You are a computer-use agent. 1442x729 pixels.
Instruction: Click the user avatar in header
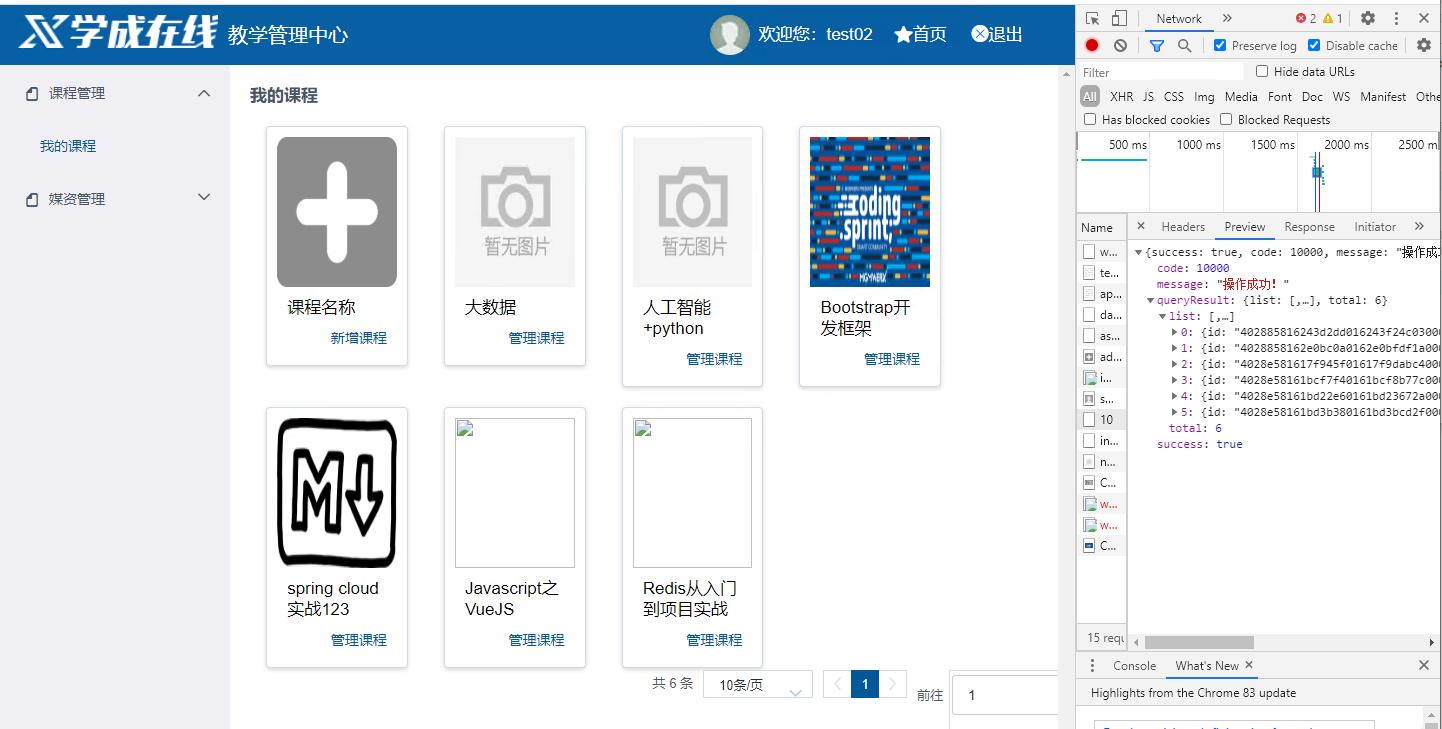pos(730,35)
